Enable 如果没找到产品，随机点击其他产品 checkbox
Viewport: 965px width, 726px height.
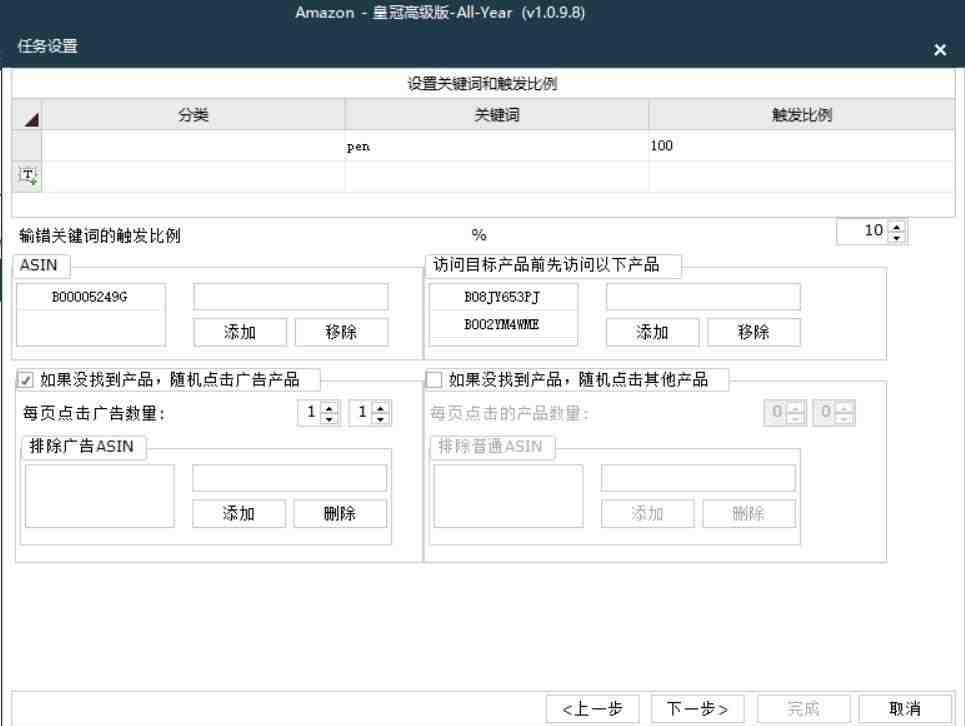tap(434, 380)
